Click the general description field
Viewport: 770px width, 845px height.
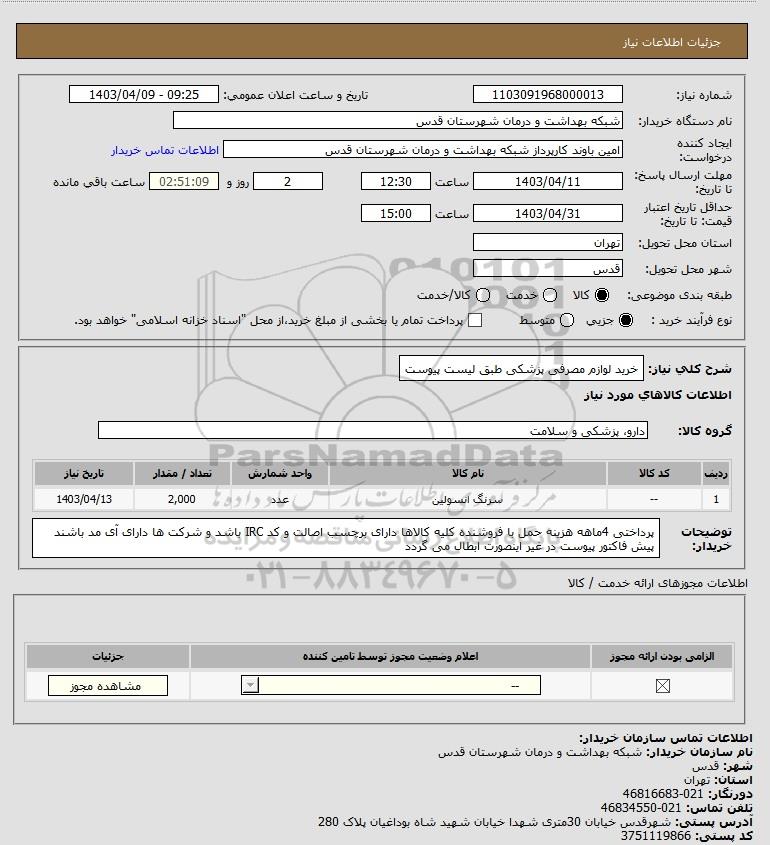[521, 369]
